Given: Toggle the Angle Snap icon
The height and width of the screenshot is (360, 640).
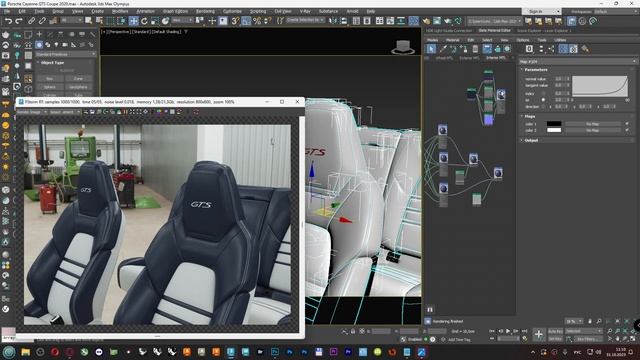Looking at the screenshot, I should pos(246,20).
